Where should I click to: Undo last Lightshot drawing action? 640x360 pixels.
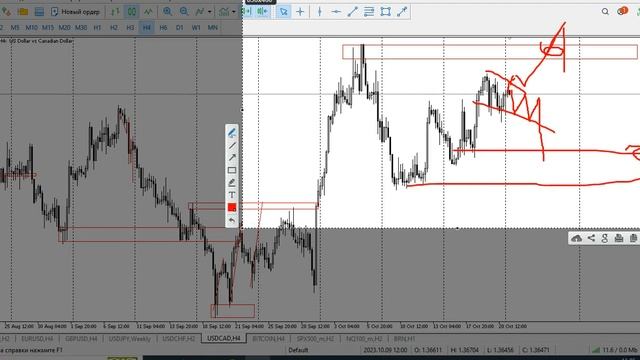pyautogui.click(x=232, y=220)
